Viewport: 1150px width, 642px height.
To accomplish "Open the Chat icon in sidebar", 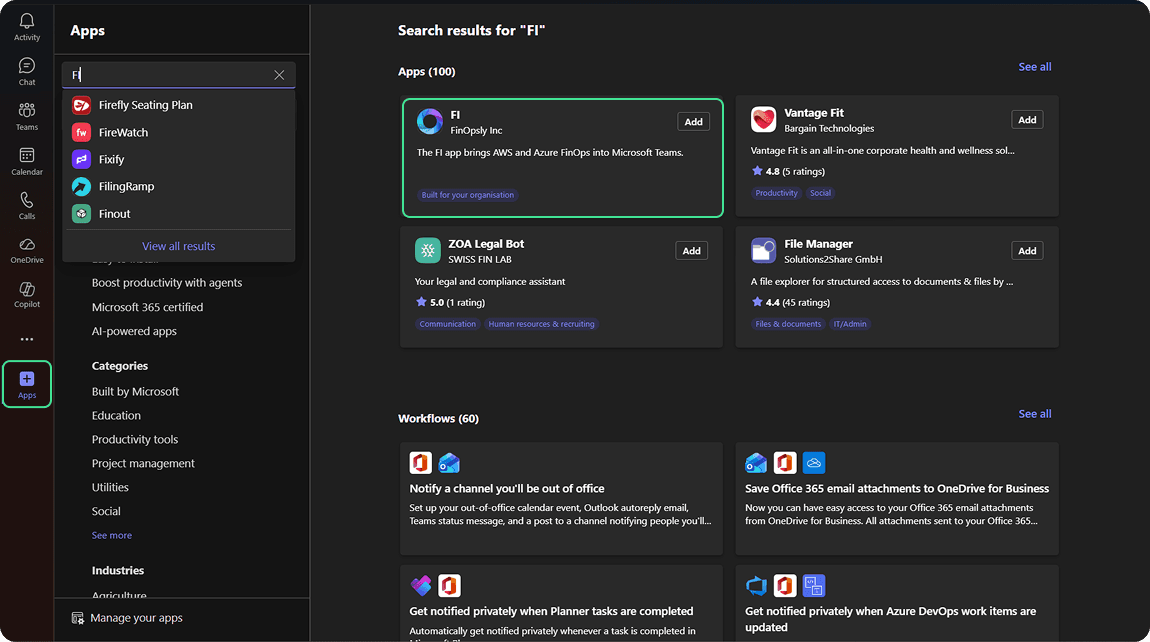I will coord(27,66).
